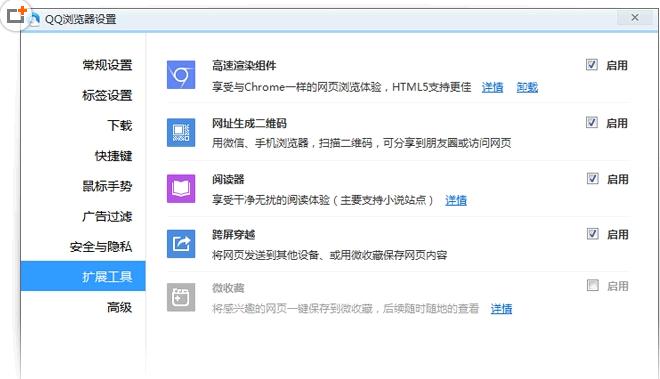660x379 pixels.
Task: Click the 高速渲染组件 title text
Action: coord(244,66)
